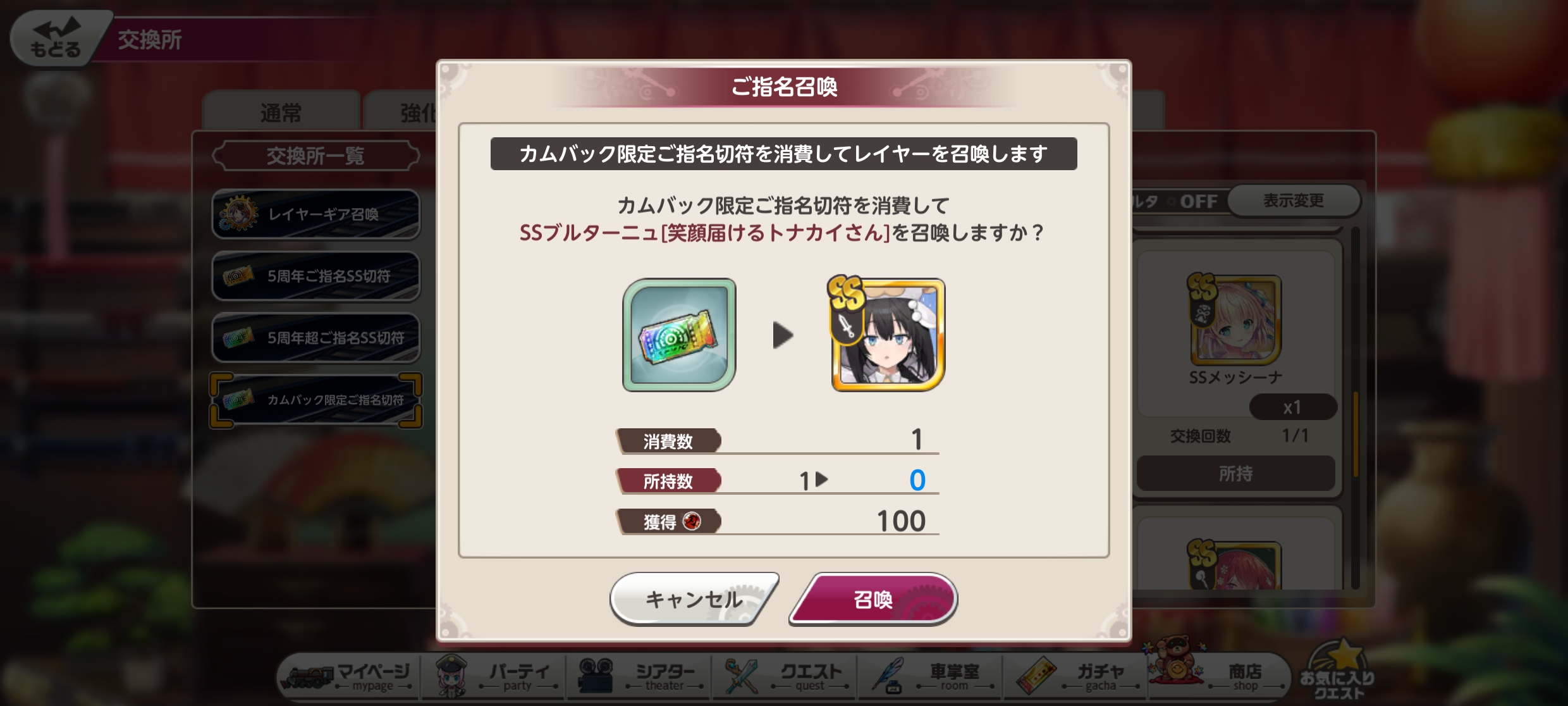This screenshot has width=1568, height=706.
Task: Select レイヤーギア召喚 in exchange list
Action: point(315,214)
